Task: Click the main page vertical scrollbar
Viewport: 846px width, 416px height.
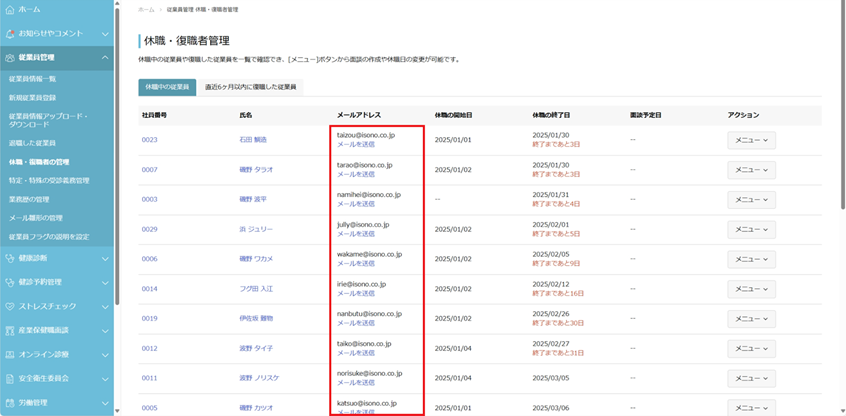Action: point(843,105)
